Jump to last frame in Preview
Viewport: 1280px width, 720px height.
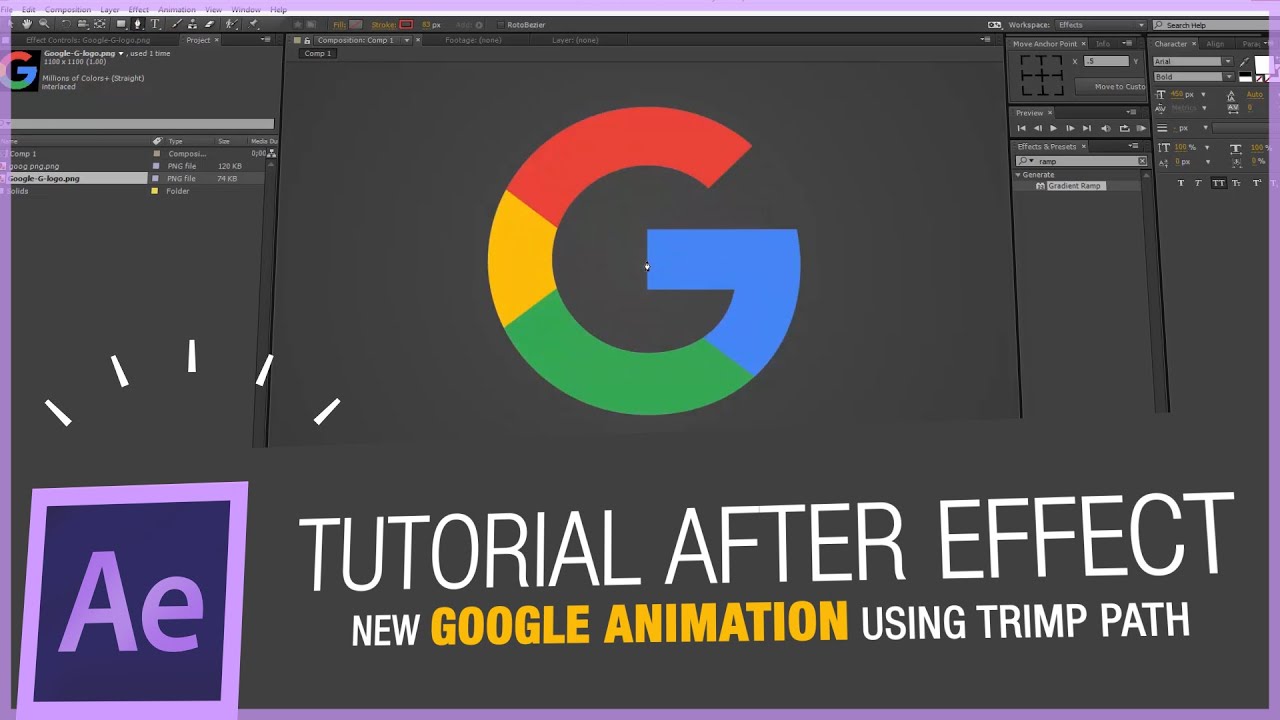(x=1087, y=128)
